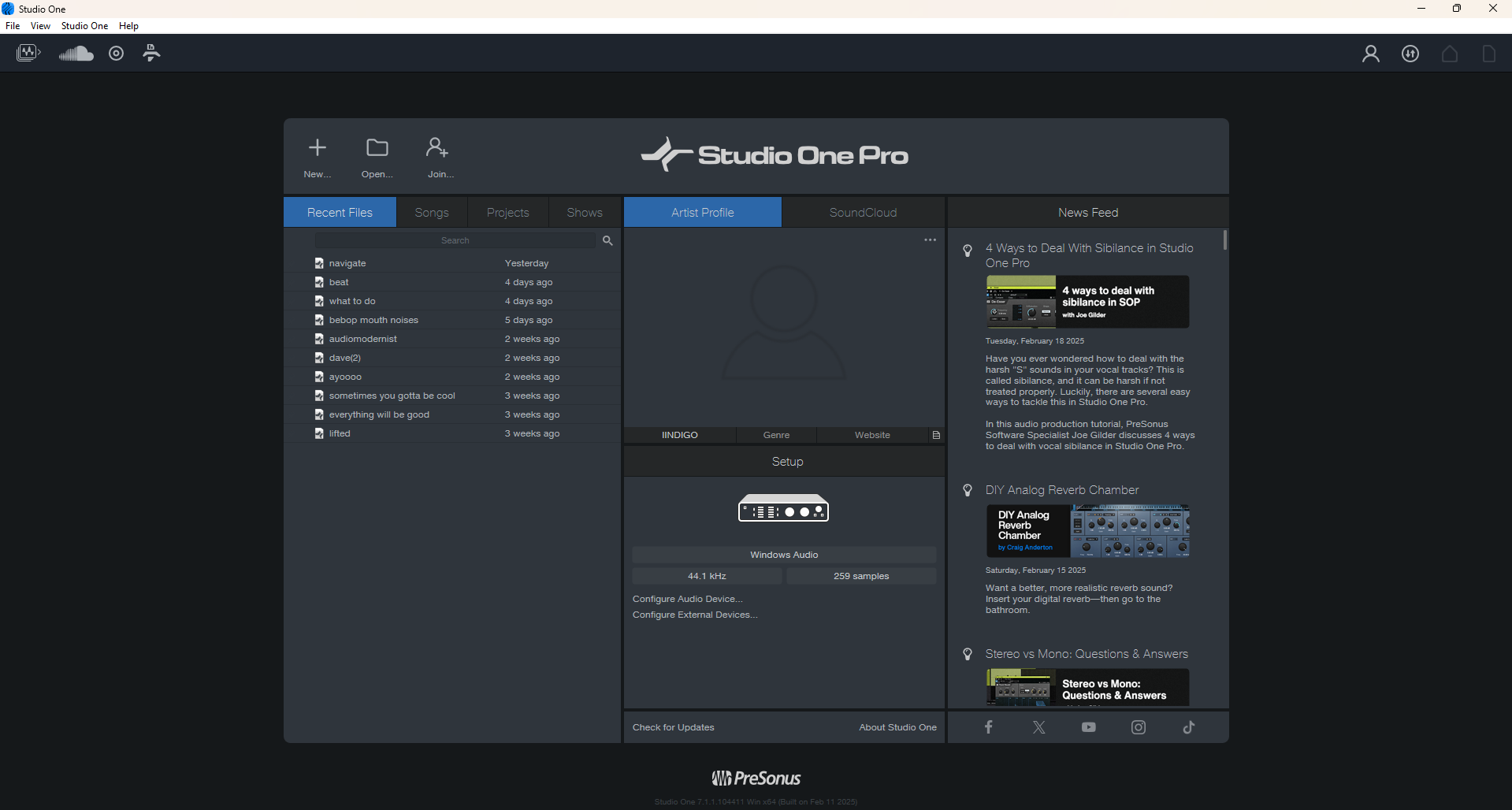Click the notes icon beside Website
1512x810 pixels.
tap(936, 435)
